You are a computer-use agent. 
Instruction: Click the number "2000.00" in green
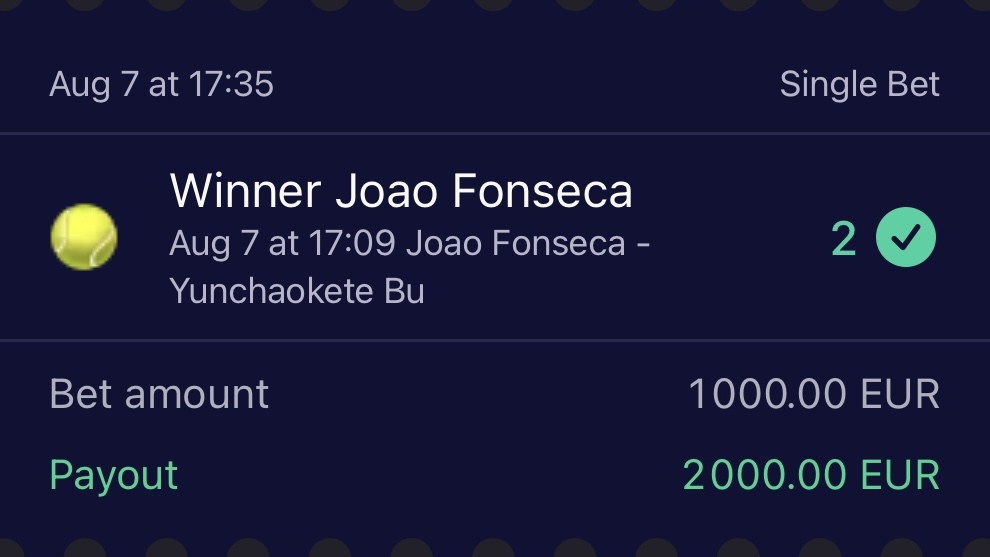pos(760,475)
